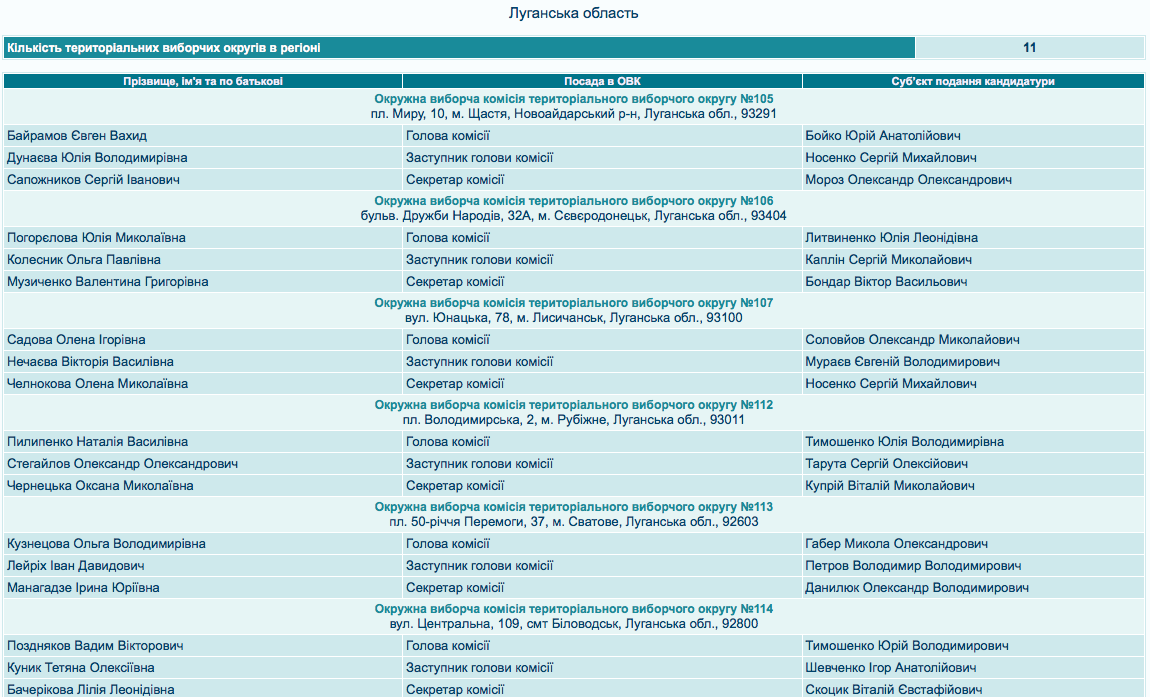Click the 'Посада в ОВК' column header

(601, 81)
